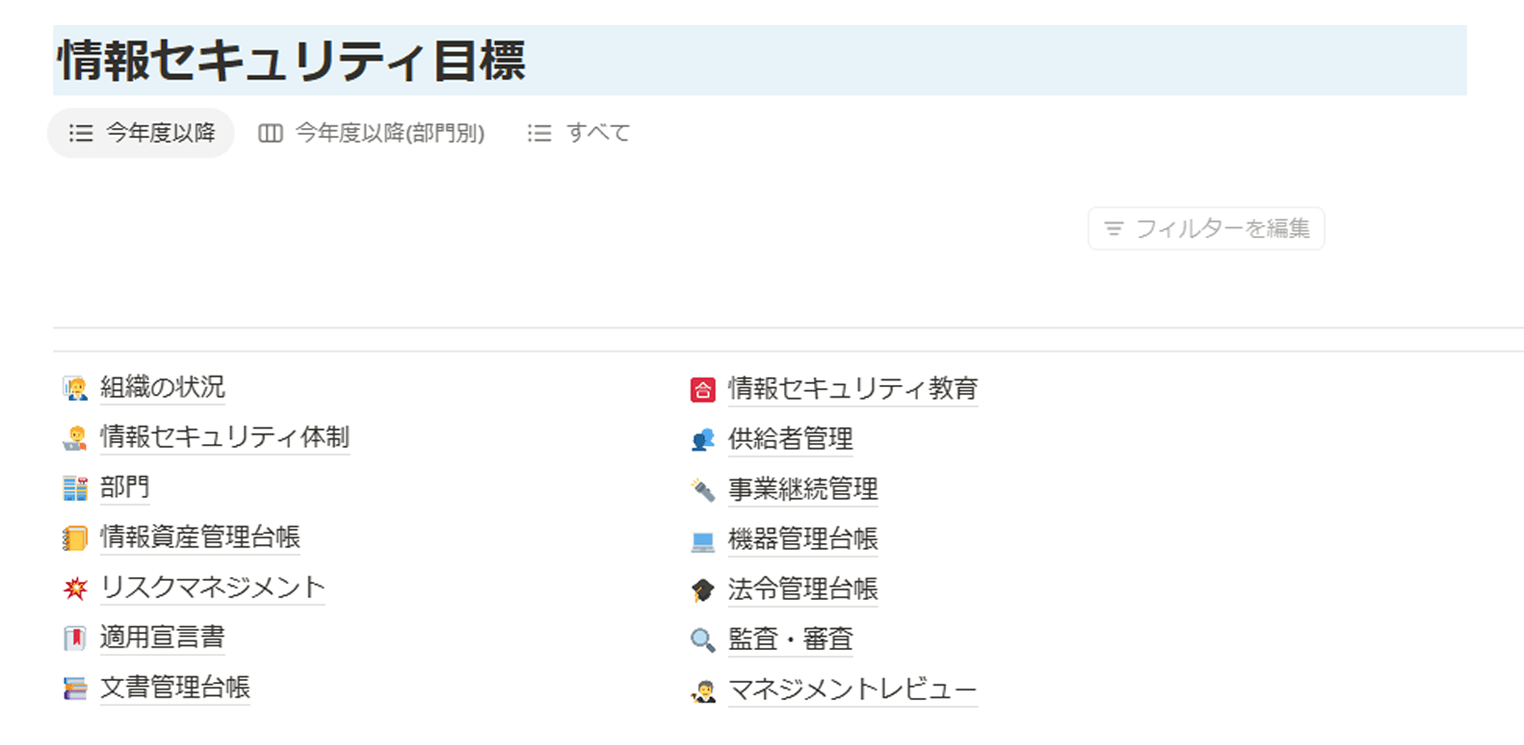Click the 情報セキュリティ体制 page icon
Screen dimensions: 1524x745
click(75, 438)
